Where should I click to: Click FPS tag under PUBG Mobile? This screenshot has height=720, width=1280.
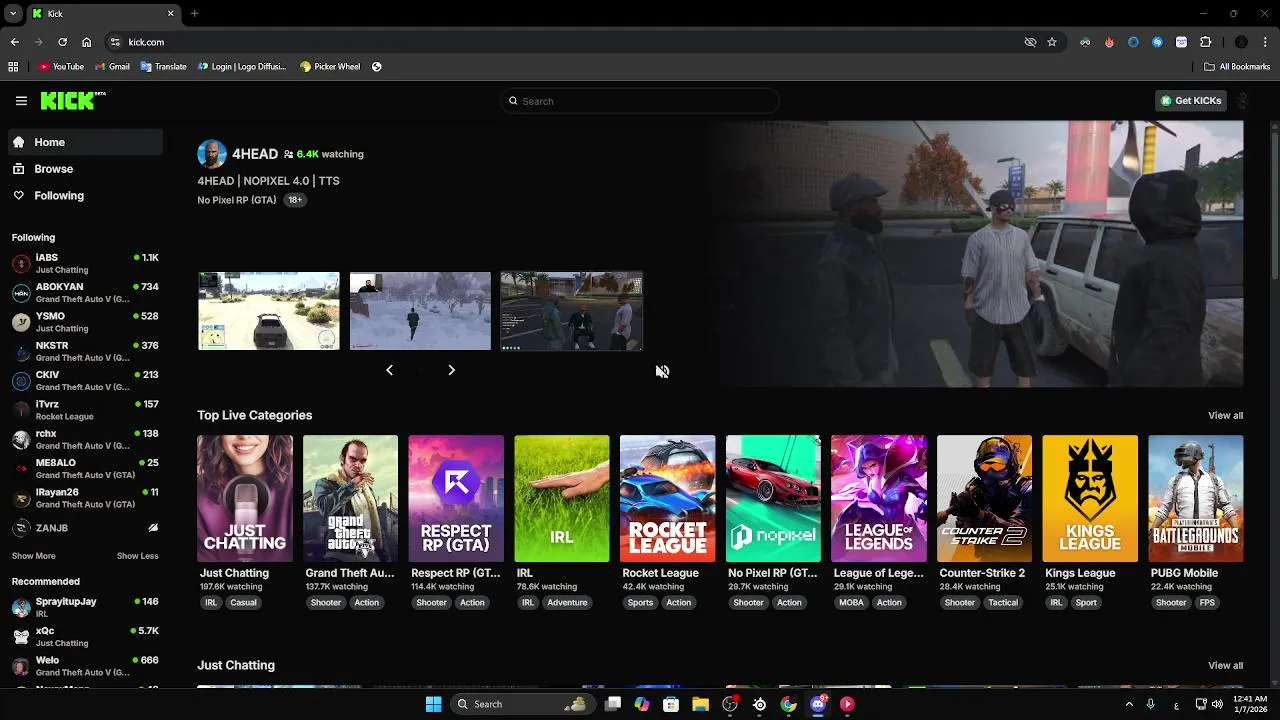click(1207, 603)
